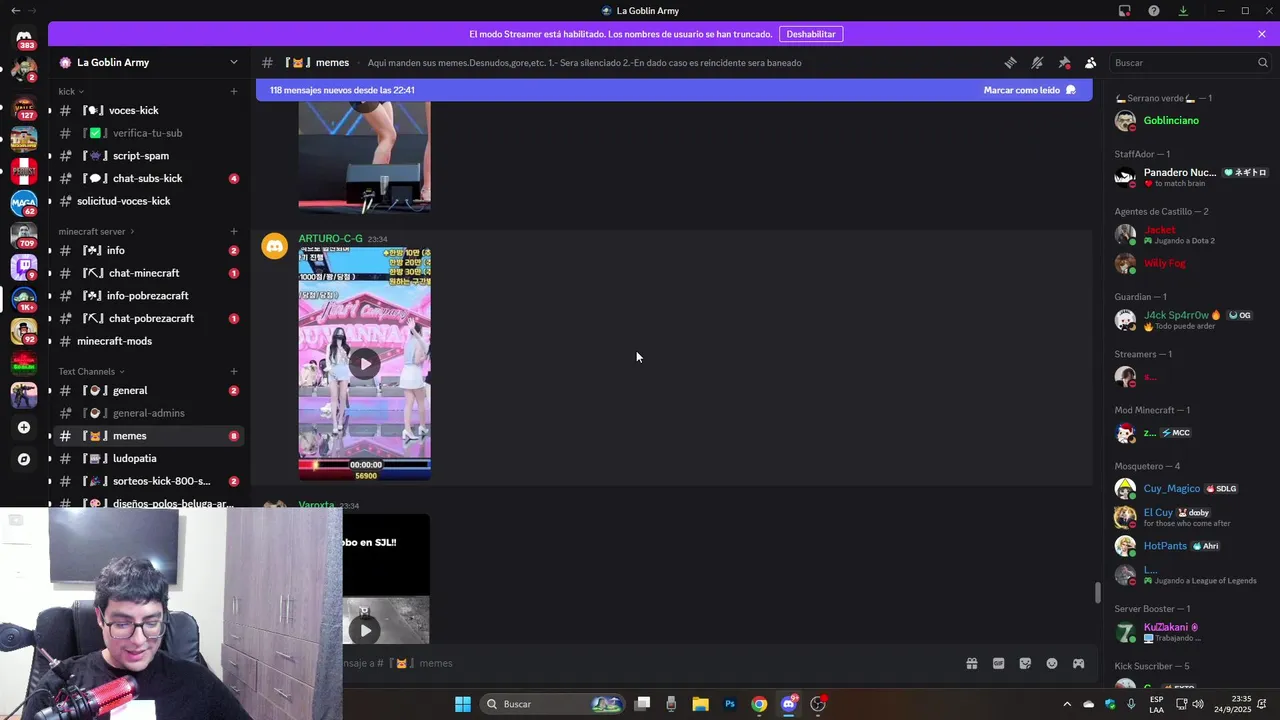Screen dimensions: 1280x720
Task: Open the inbox icon in title bar
Action: tap(1125, 11)
